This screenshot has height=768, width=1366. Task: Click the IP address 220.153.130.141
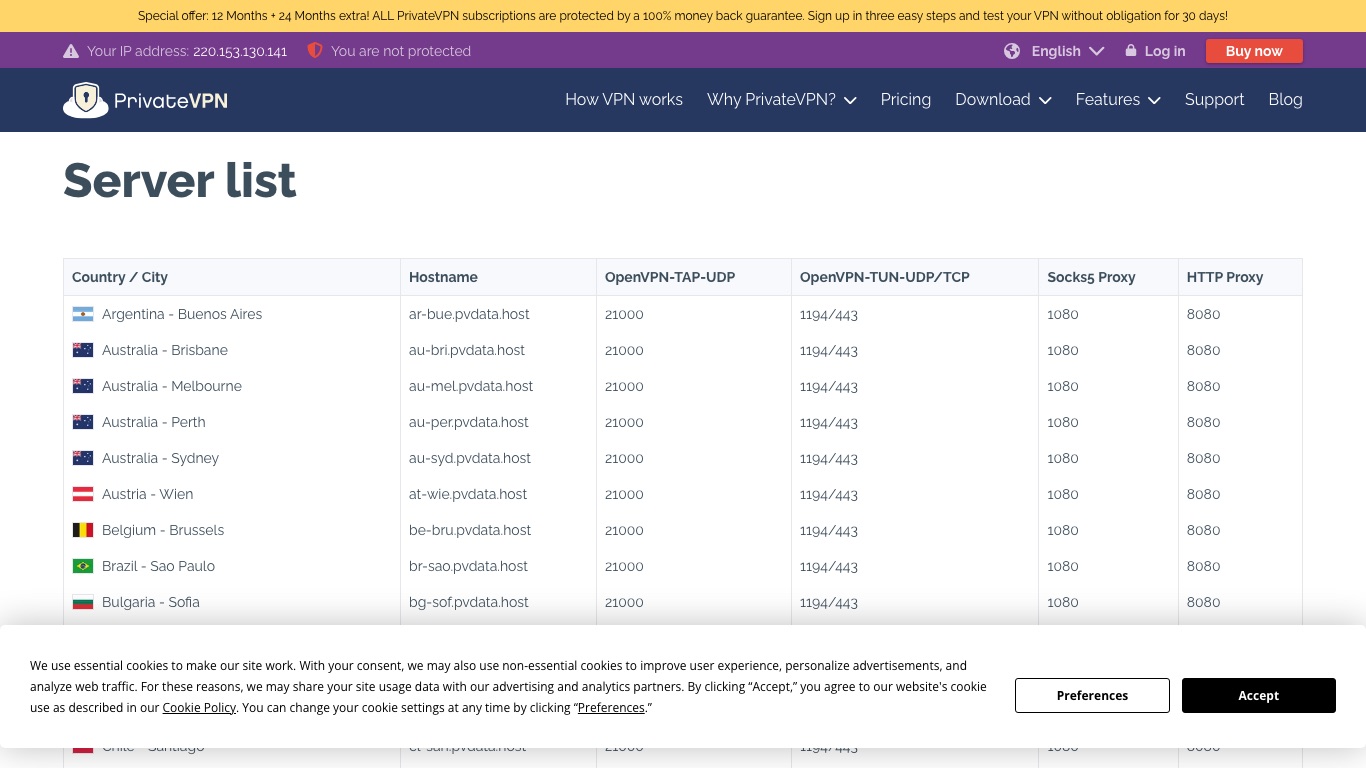point(240,51)
